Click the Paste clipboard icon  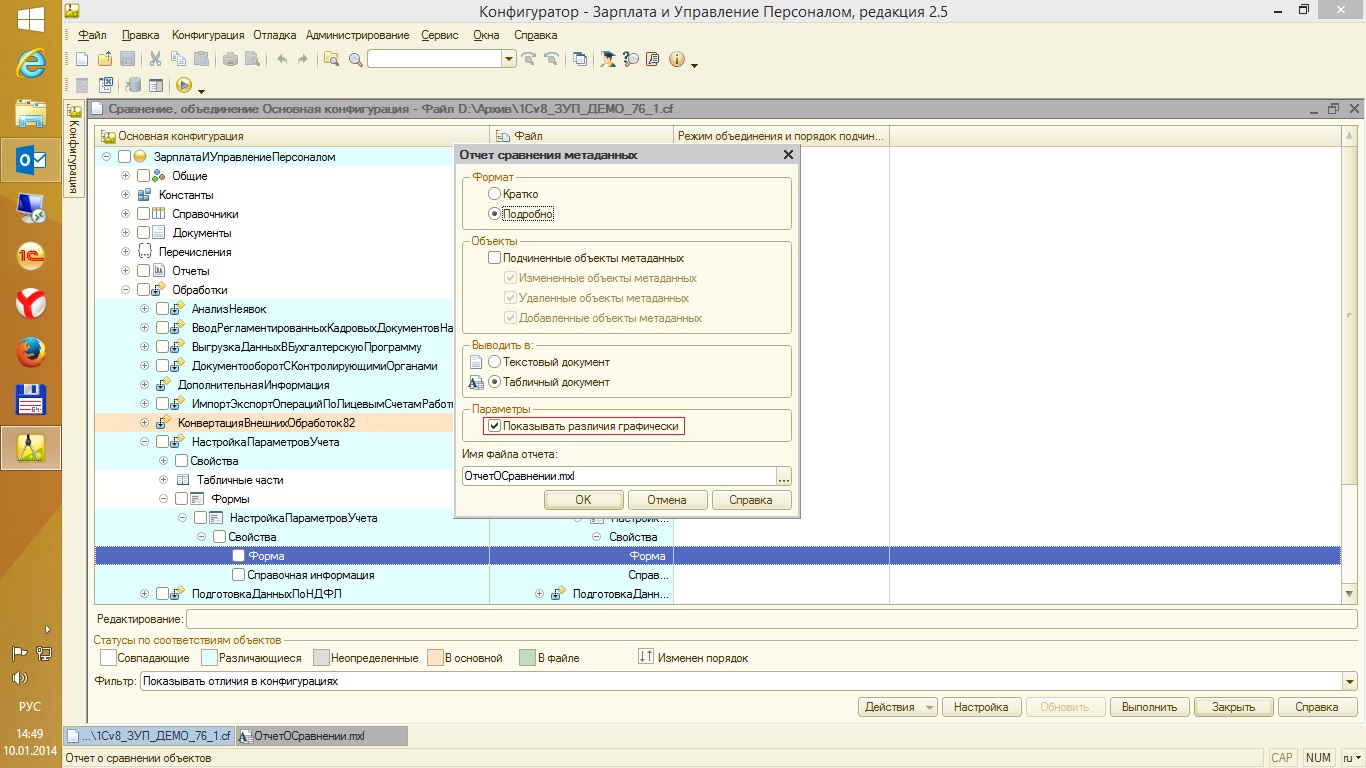pos(201,60)
